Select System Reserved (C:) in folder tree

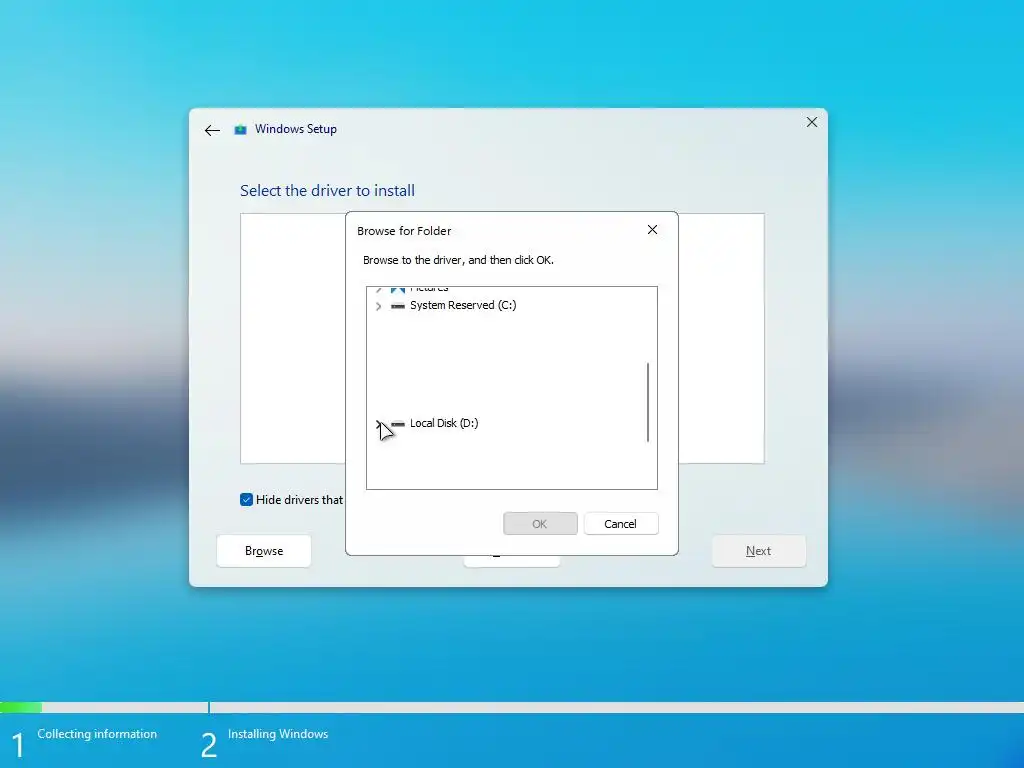tap(463, 305)
